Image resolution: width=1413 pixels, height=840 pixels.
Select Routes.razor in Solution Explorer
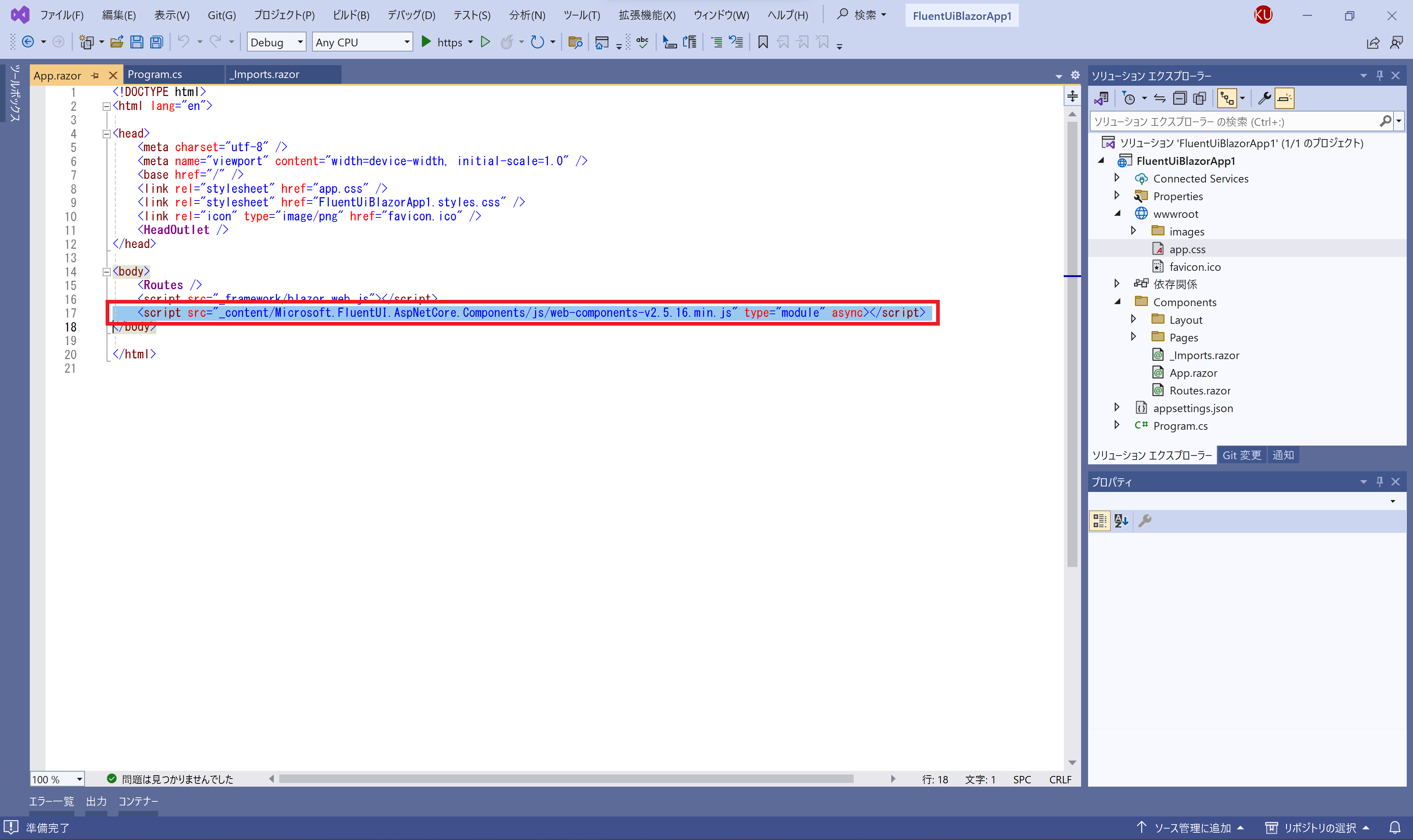tap(1200, 391)
